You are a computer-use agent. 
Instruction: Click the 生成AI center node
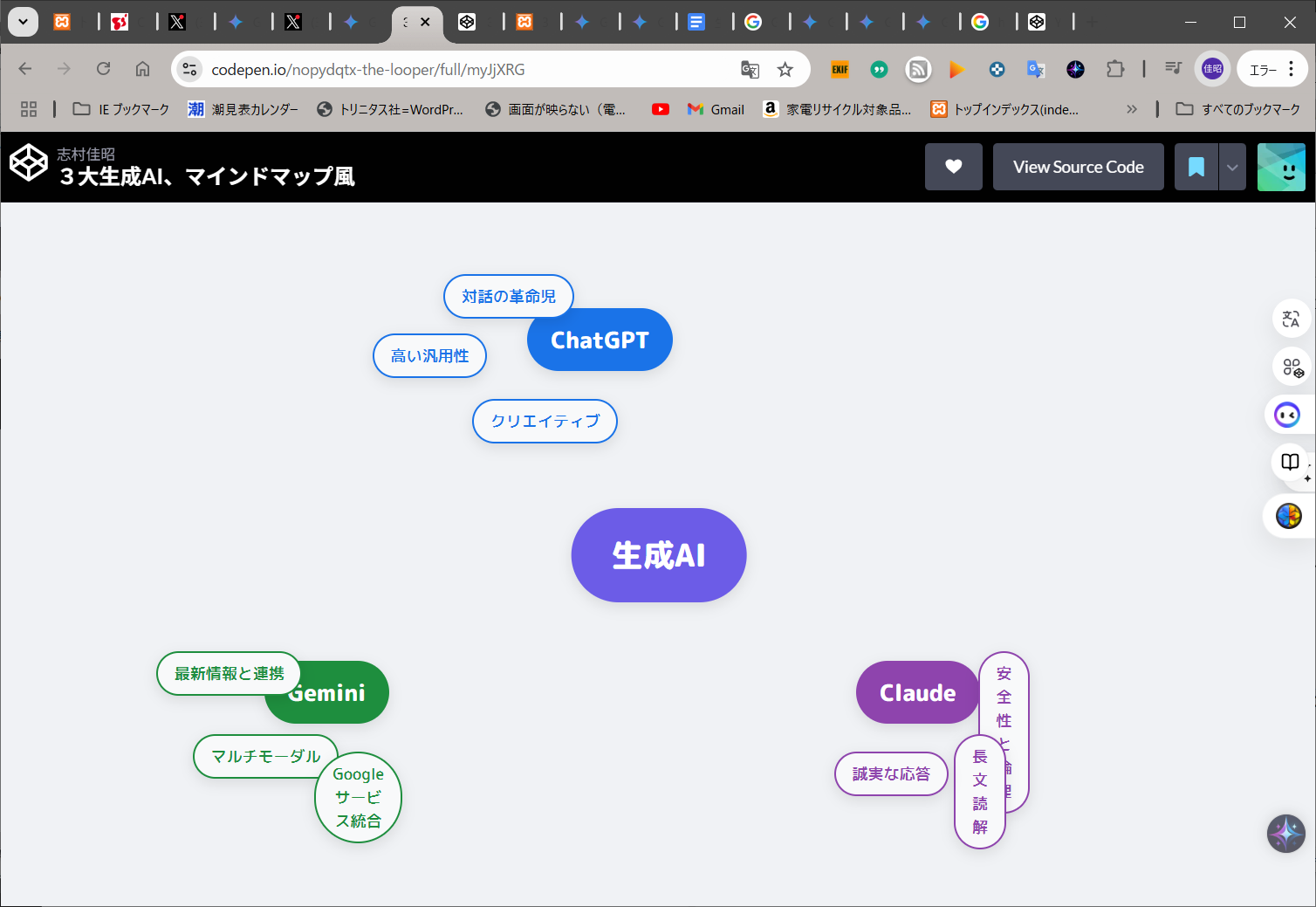(658, 555)
